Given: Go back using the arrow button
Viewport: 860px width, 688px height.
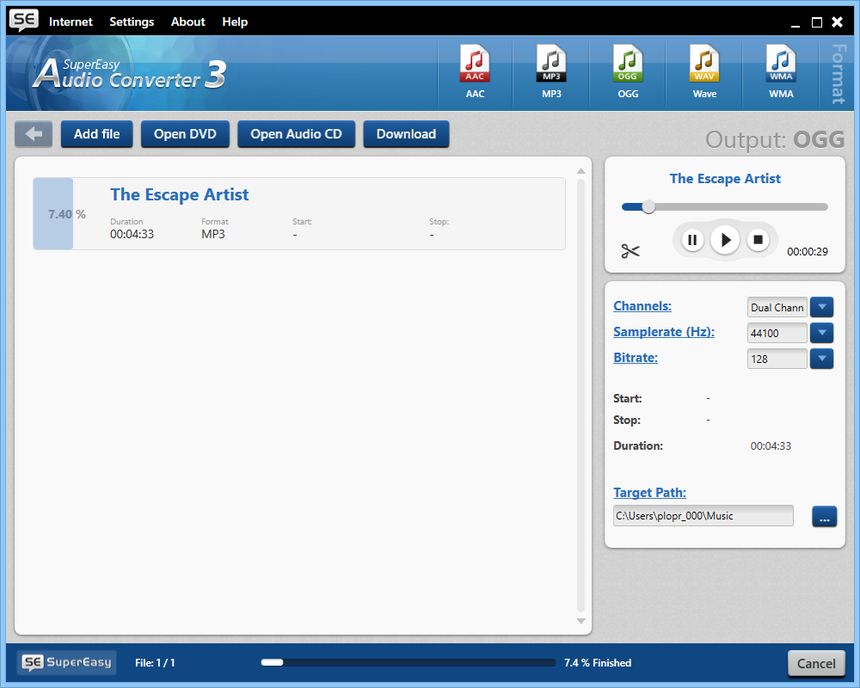Looking at the screenshot, I should tap(33, 134).
